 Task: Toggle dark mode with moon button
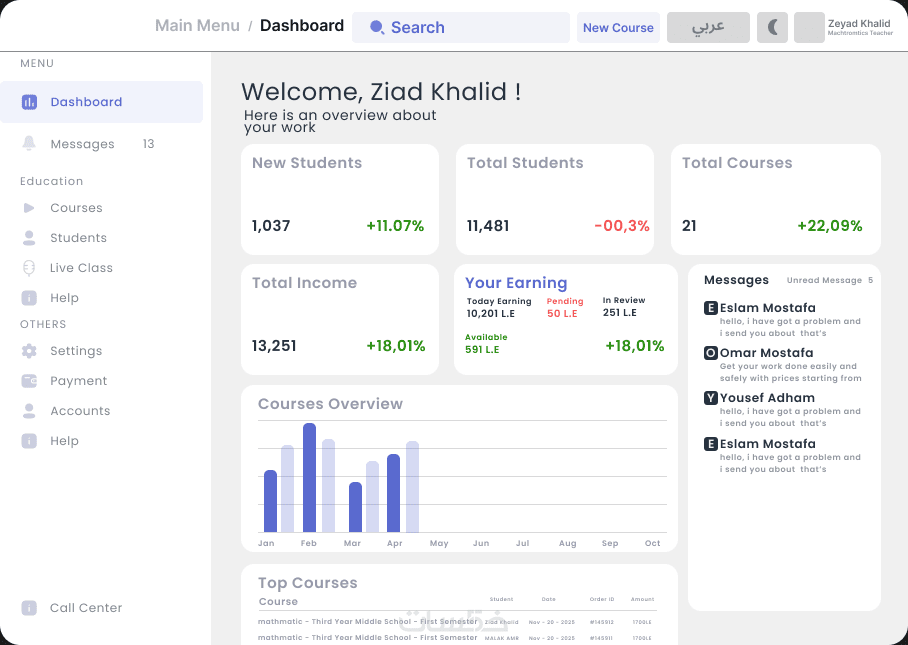[x=772, y=27]
